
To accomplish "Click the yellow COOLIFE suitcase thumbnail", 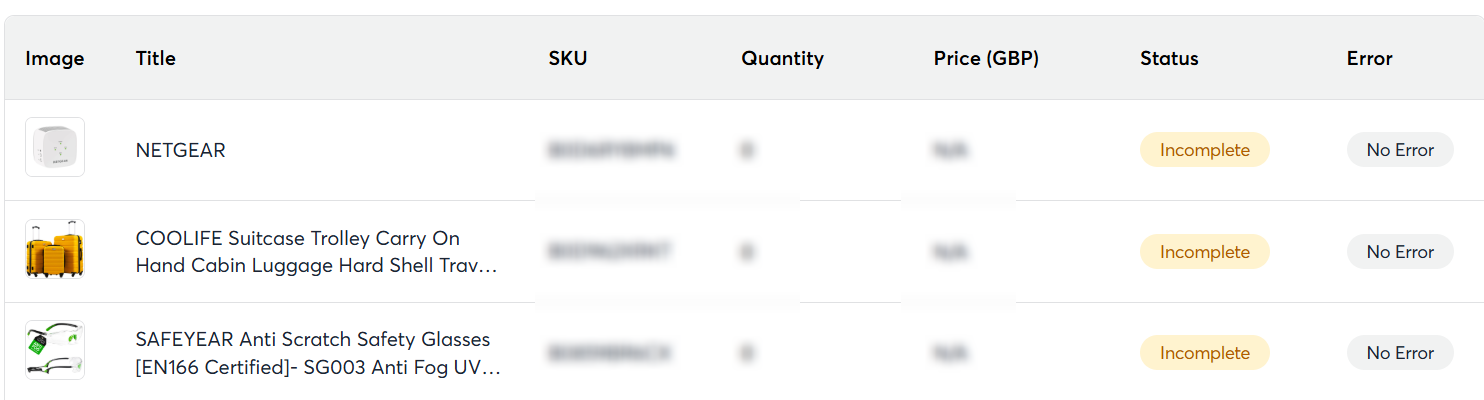I will point(55,250).
